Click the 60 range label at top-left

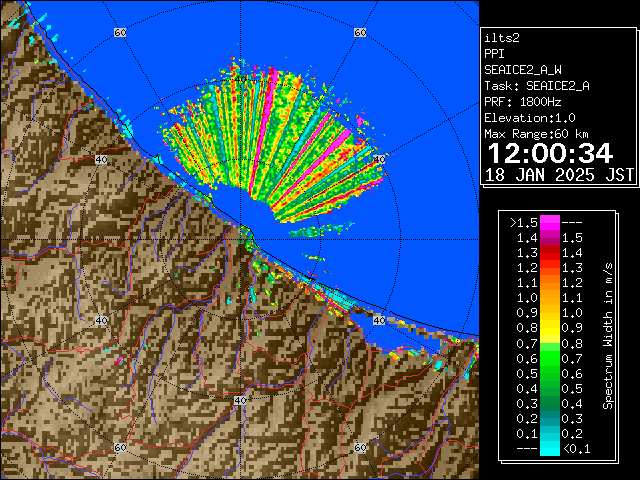(120, 32)
